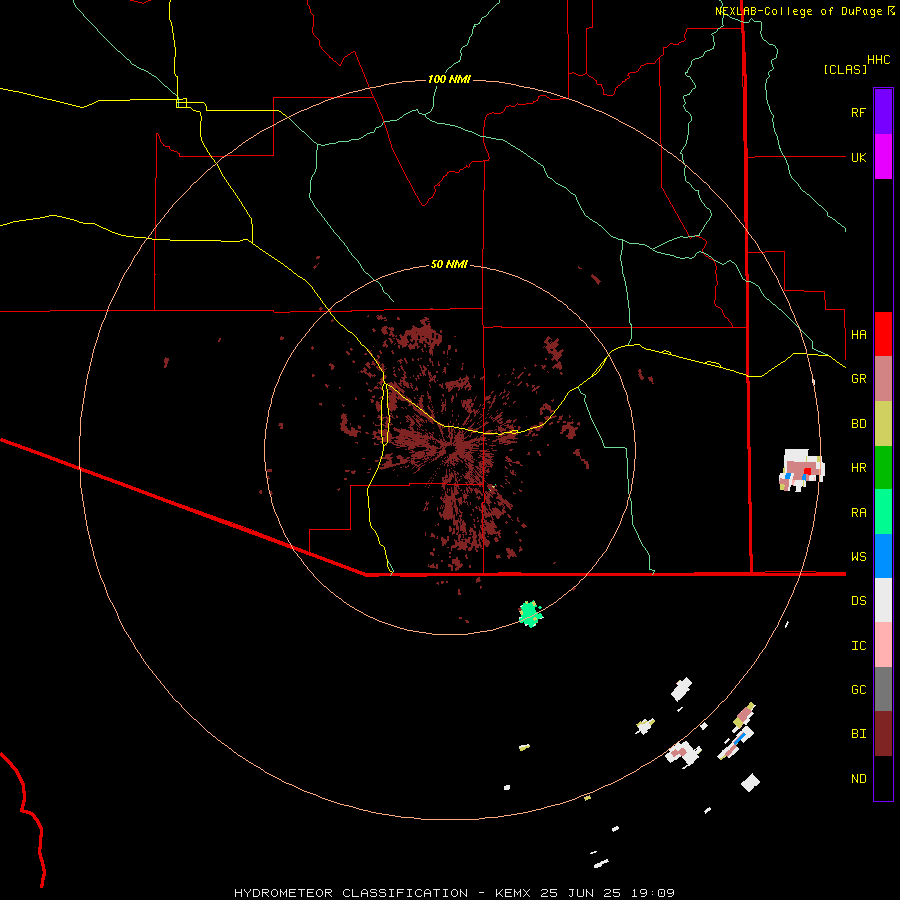Click the UK legend label
This screenshot has width=900, height=900.
858,157
